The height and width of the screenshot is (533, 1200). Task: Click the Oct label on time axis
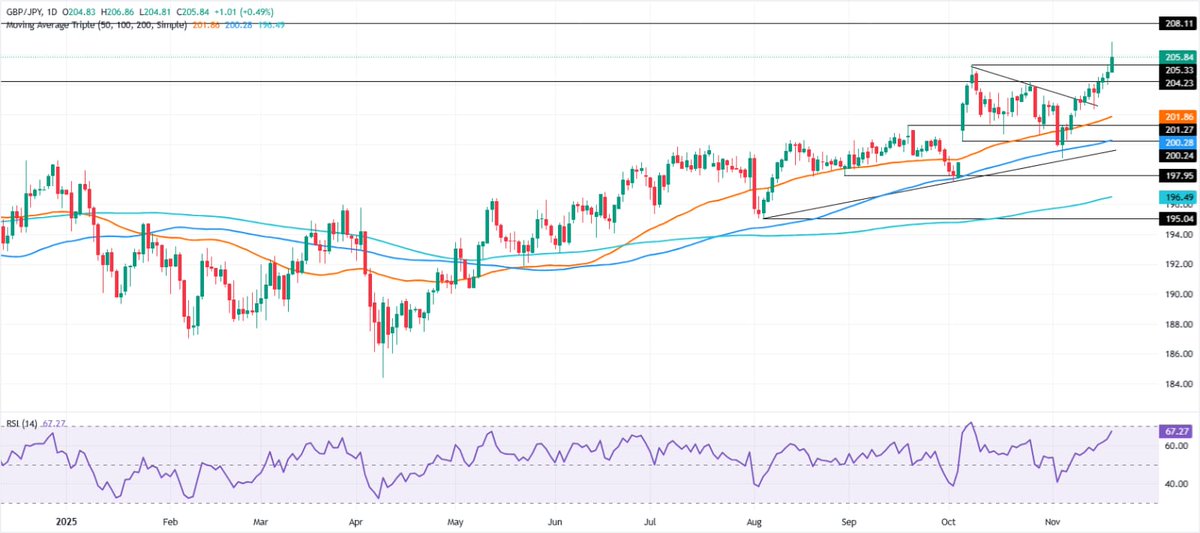click(x=948, y=522)
